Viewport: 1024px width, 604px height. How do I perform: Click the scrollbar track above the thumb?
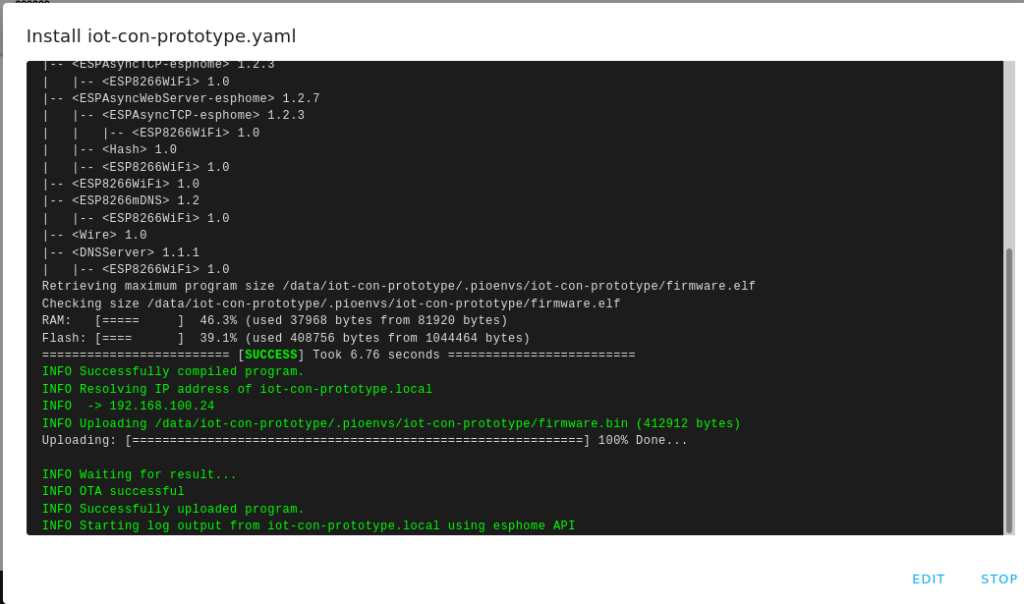tap(1009, 154)
